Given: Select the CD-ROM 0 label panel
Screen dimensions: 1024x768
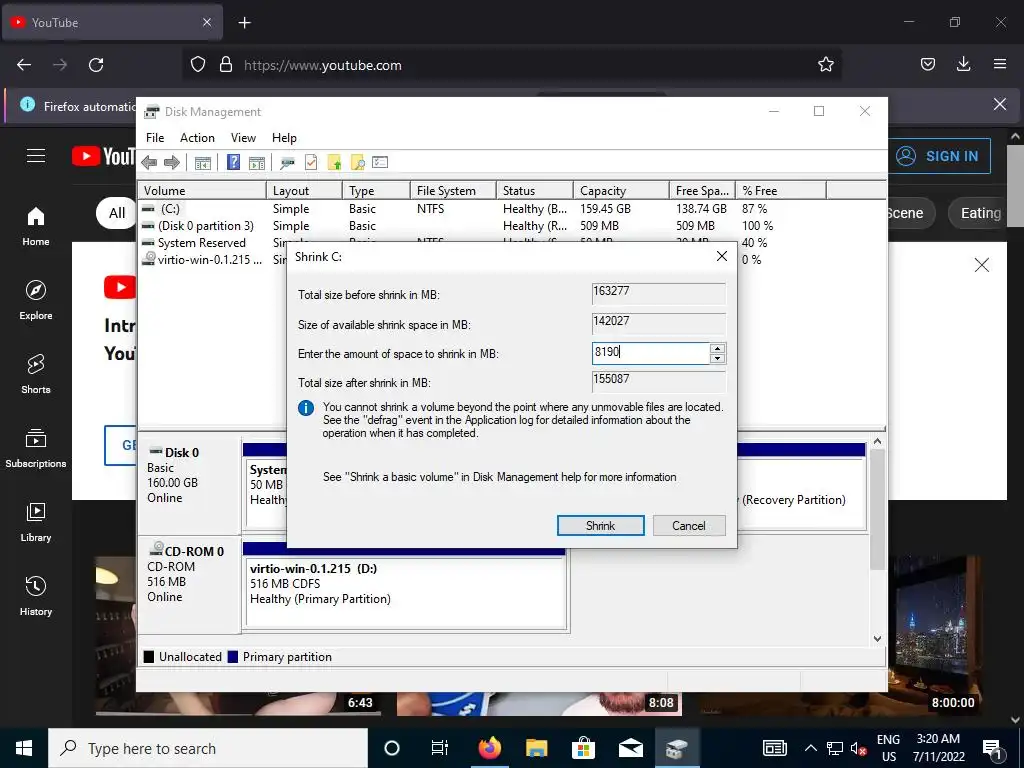Looking at the screenshot, I should click(x=189, y=583).
